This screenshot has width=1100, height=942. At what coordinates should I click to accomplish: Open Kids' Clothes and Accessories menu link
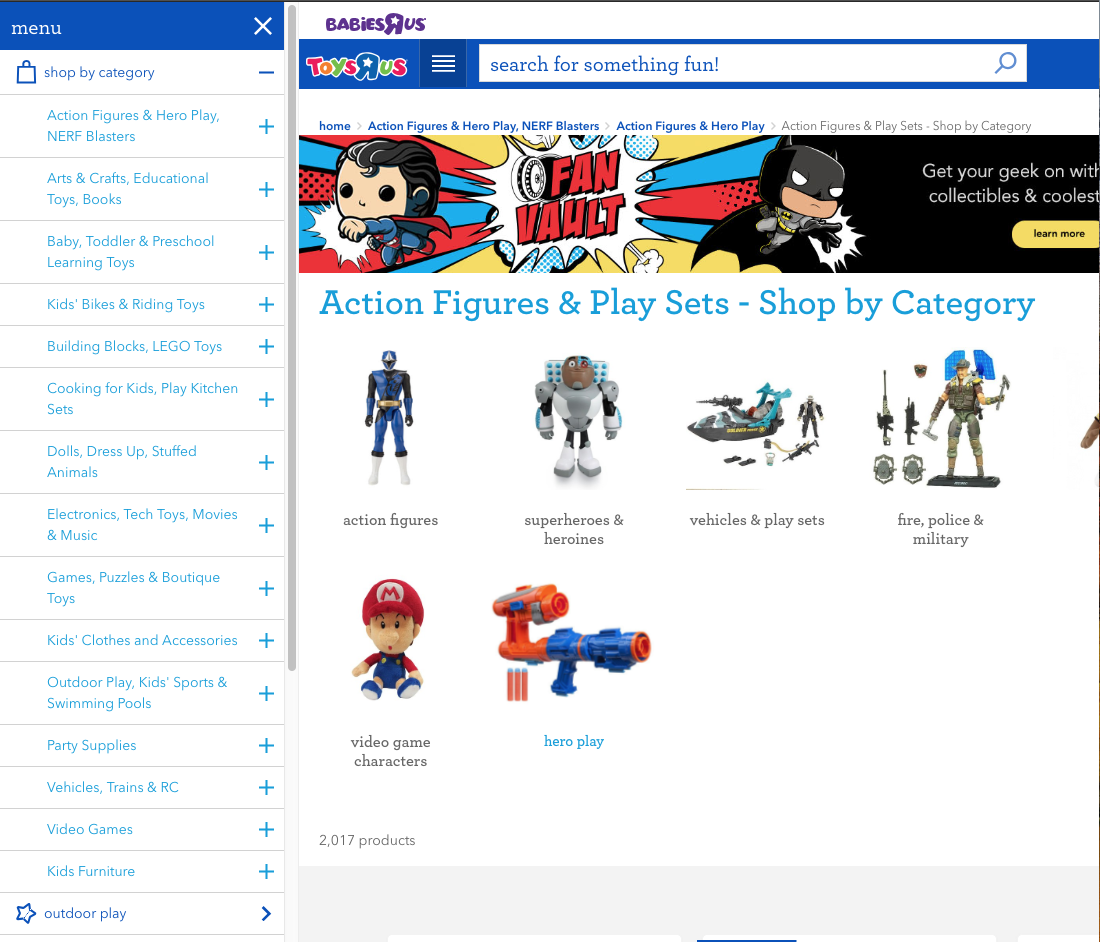[142, 640]
